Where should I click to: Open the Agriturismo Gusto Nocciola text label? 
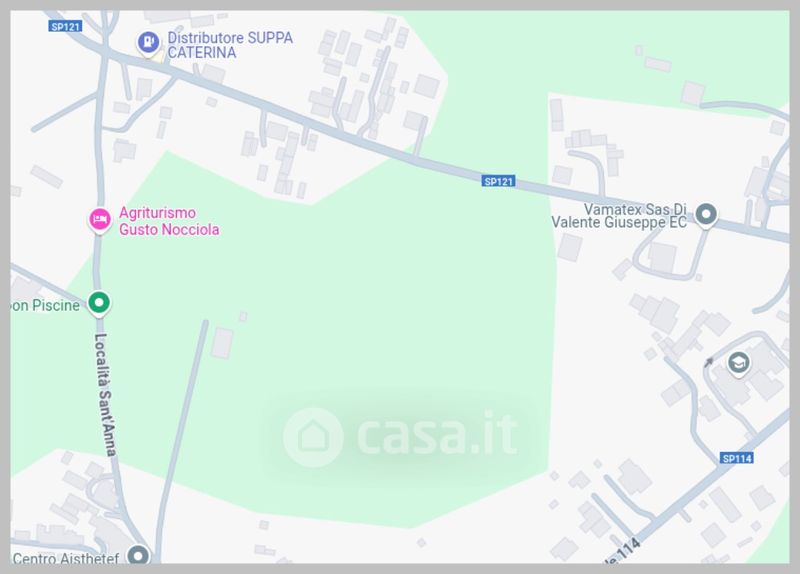coord(169,221)
